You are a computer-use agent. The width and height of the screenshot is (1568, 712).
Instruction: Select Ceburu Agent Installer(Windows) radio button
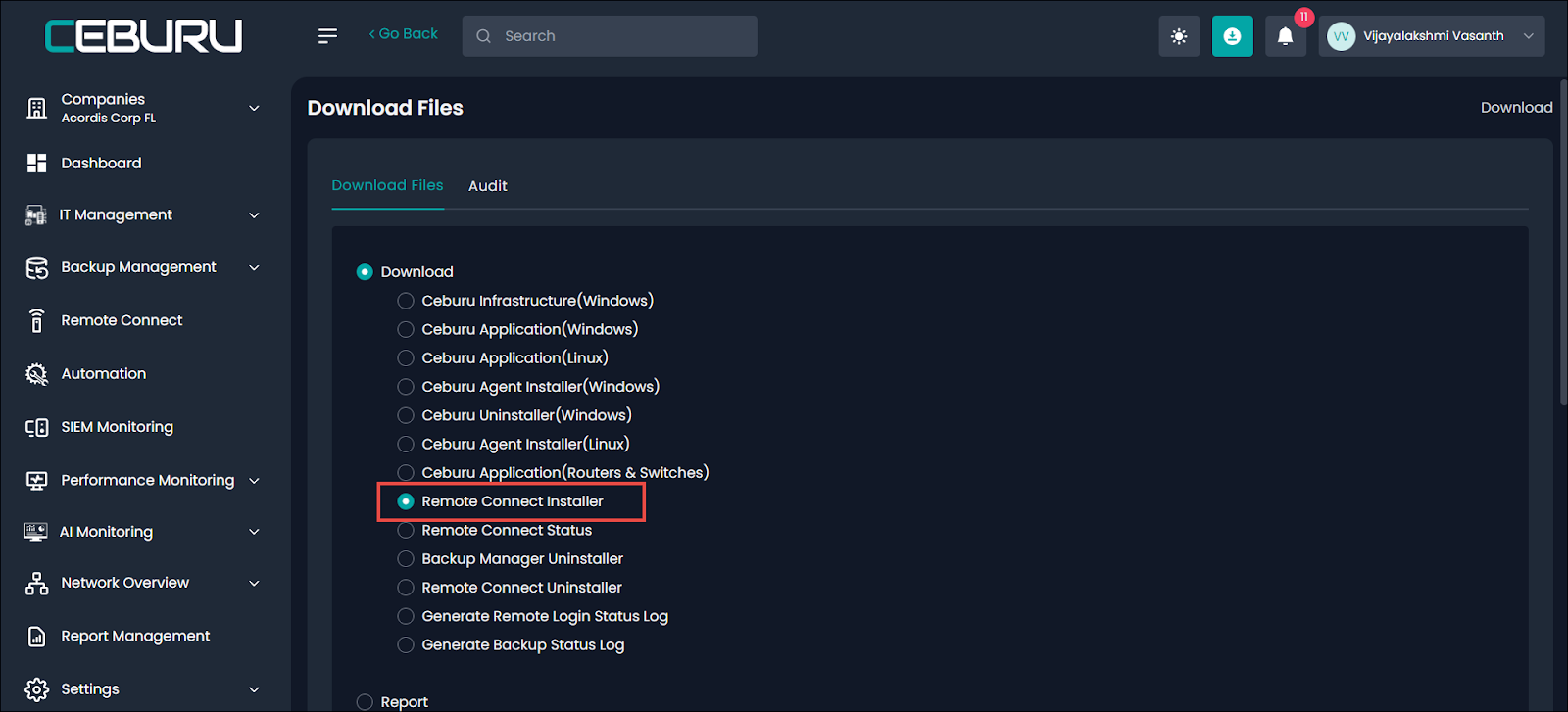[x=406, y=387]
